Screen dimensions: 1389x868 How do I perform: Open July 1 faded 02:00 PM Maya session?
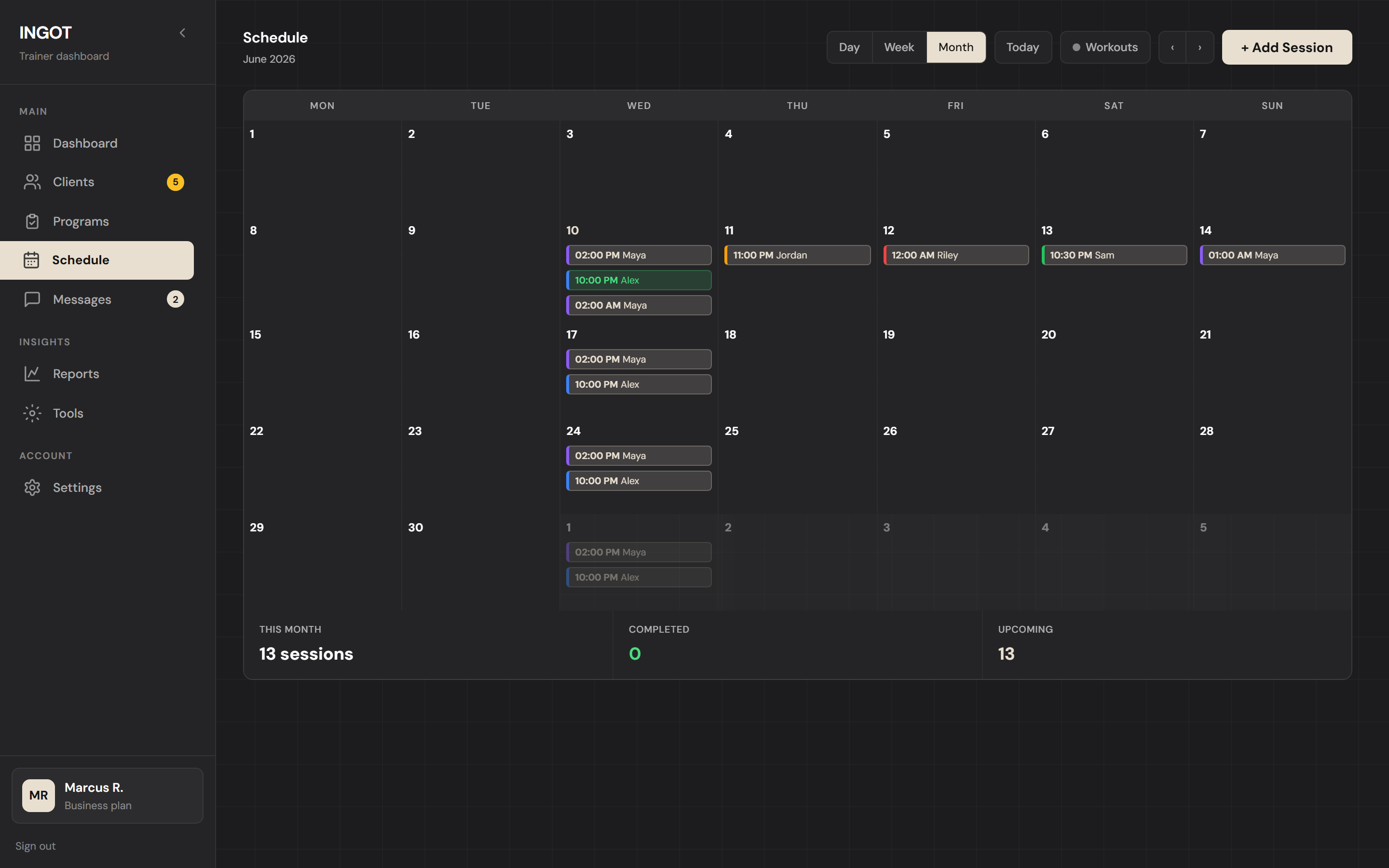click(x=639, y=552)
